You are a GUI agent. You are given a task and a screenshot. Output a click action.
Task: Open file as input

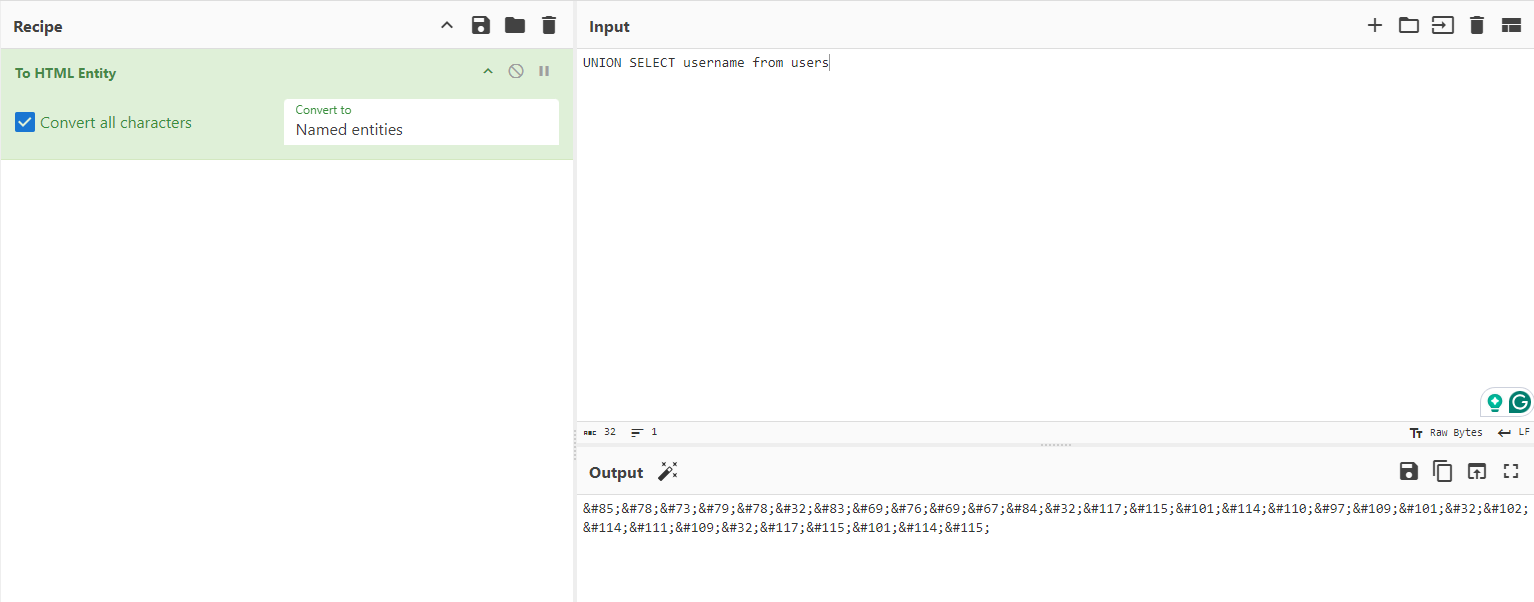1443,26
